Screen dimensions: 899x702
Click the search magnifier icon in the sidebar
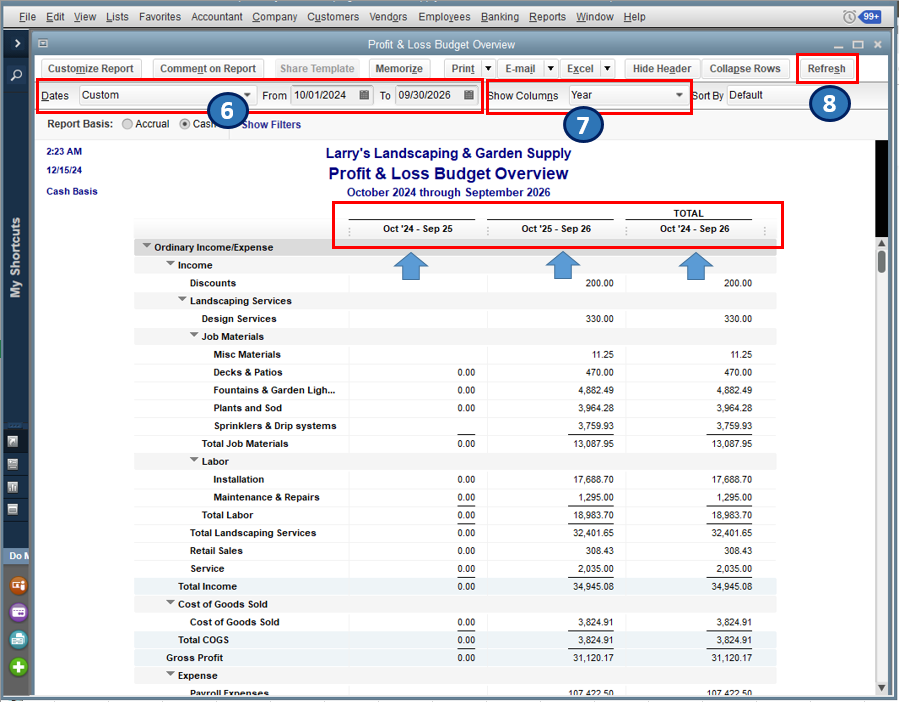pos(17,75)
